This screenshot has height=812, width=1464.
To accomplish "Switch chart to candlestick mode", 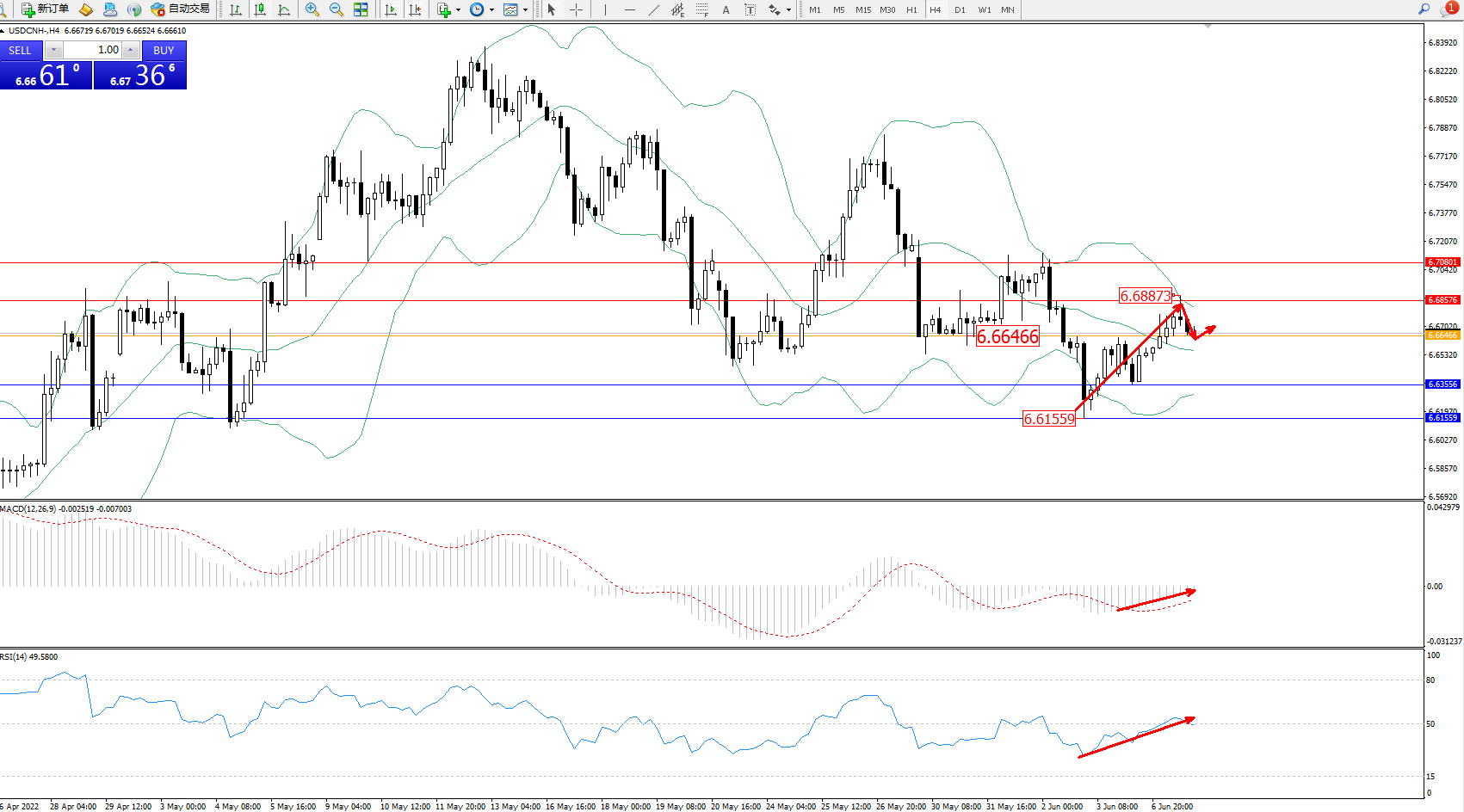I will (260, 9).
